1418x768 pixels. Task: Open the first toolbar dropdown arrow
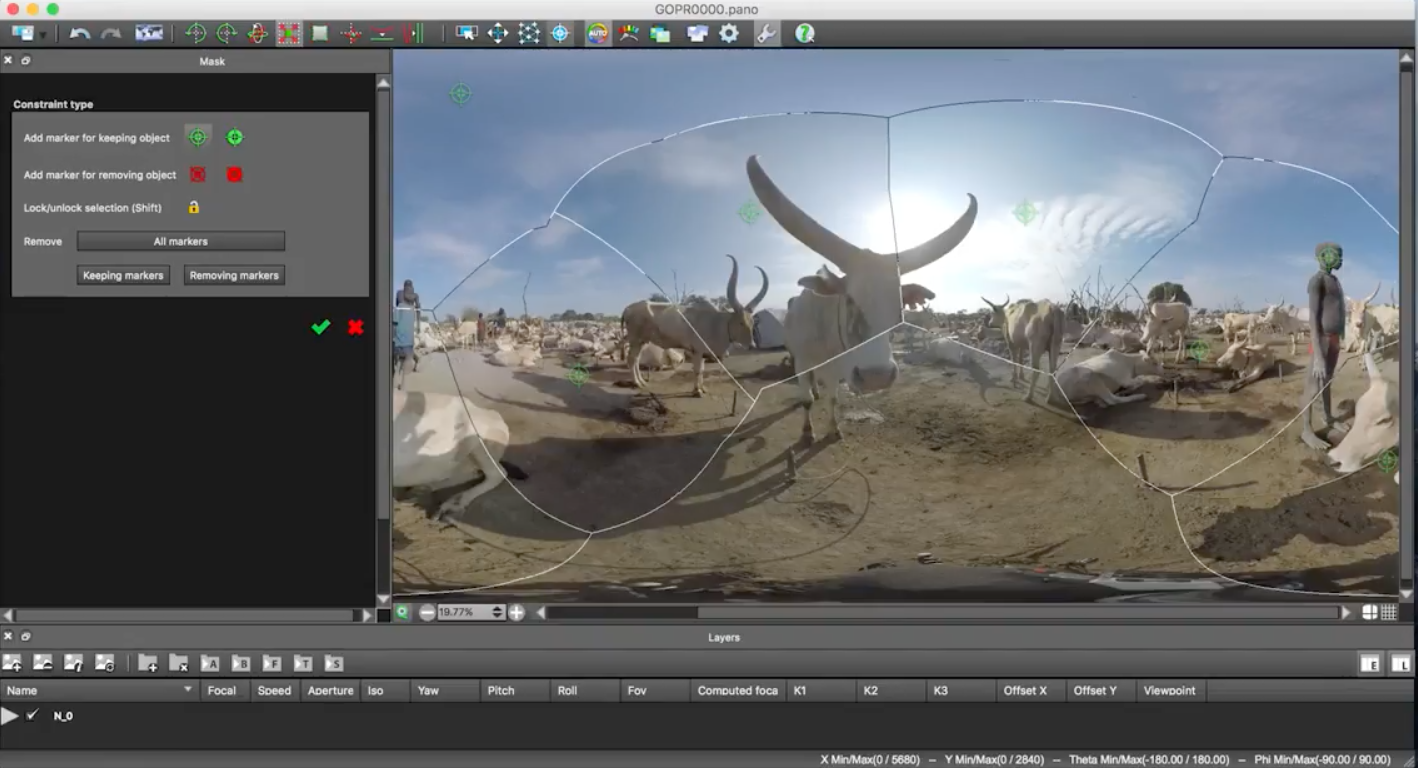click(x=42, y=35)
